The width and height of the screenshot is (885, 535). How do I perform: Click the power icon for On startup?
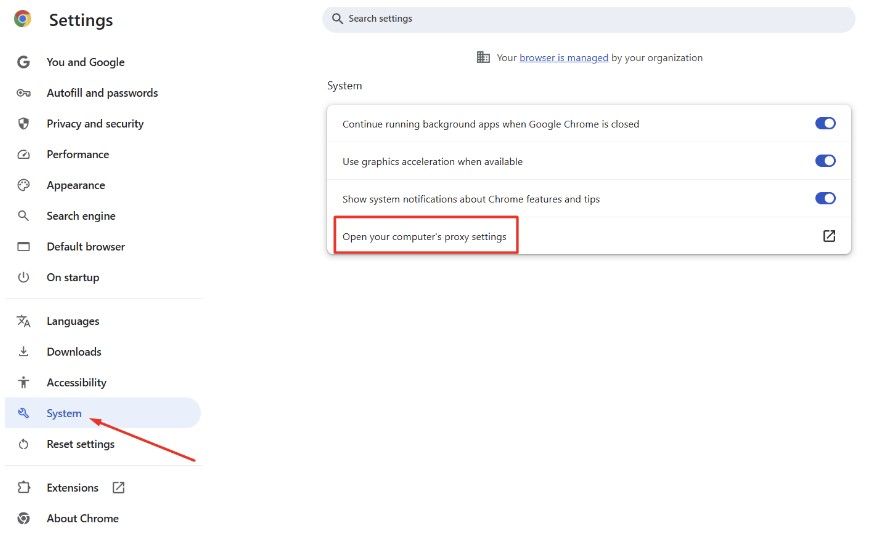pyautogui.click(x=23, y=277)
